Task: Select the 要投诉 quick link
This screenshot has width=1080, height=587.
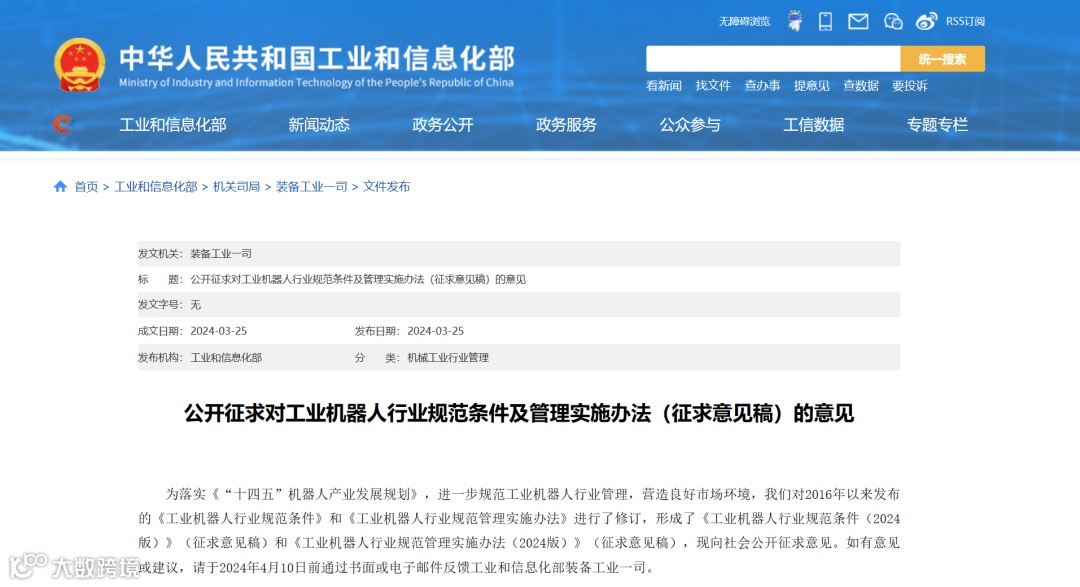Action: [x=910, y=85]
